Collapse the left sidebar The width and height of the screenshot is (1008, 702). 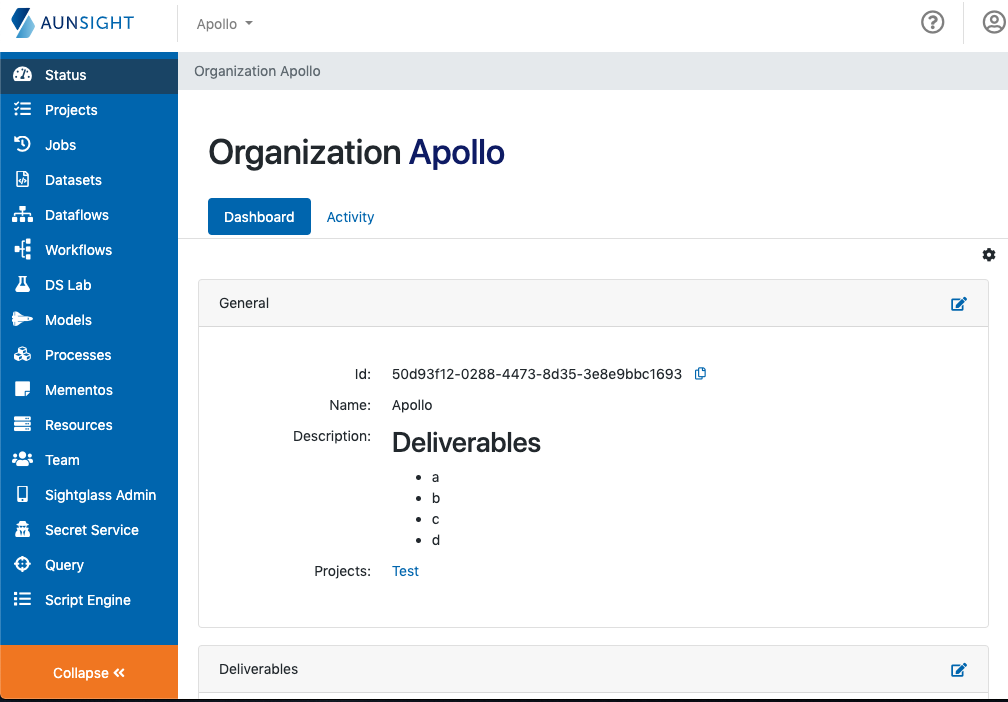tap(89, 673)
